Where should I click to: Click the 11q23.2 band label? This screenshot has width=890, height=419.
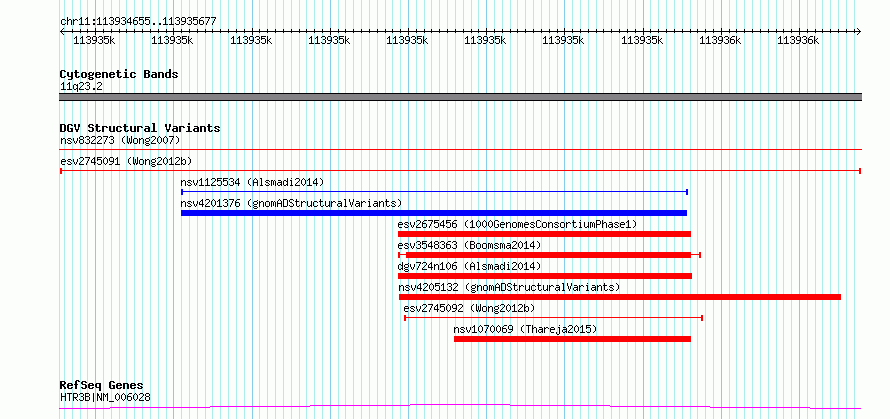(x=81, y=87)
